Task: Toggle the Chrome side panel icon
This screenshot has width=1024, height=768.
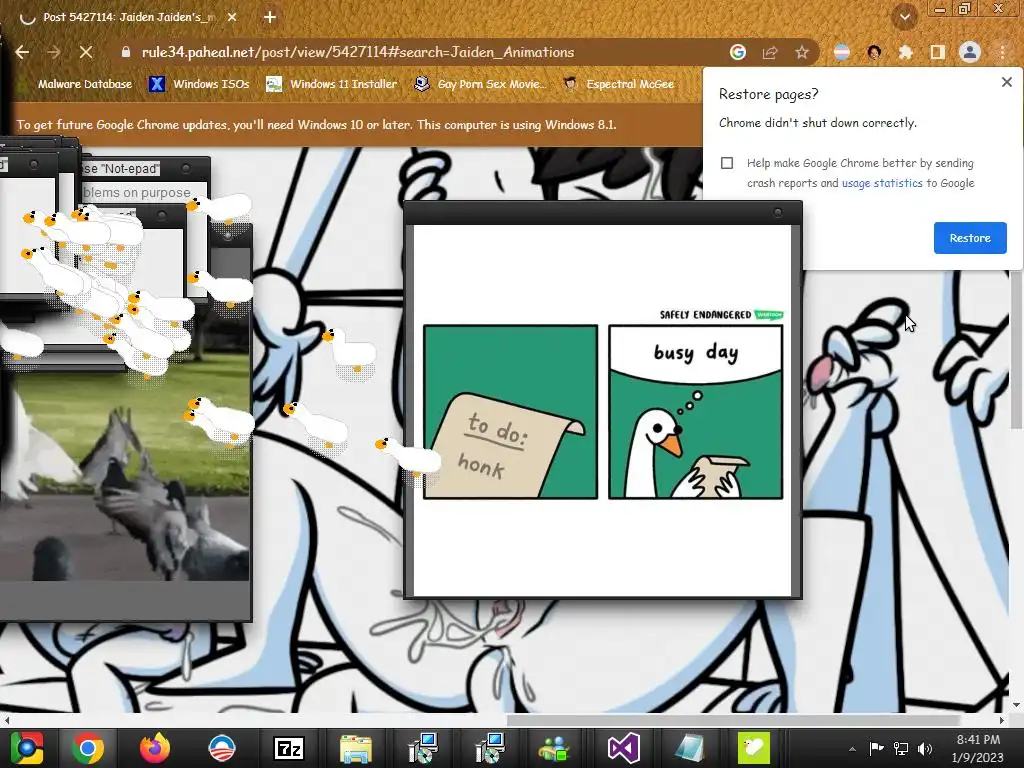Action: 938,52
